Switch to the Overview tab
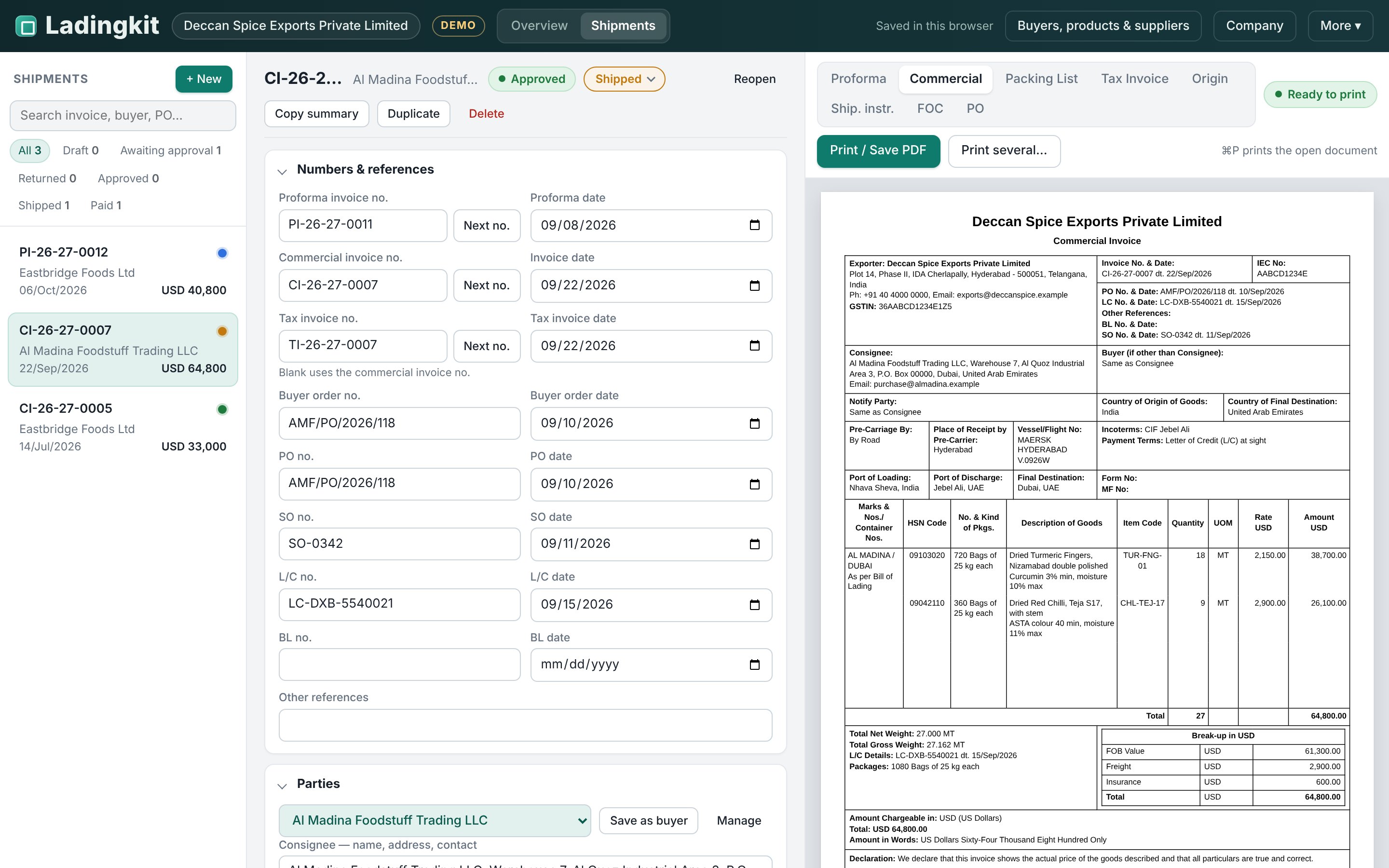This screenshot has height=868, width=1389. point(539,26)
